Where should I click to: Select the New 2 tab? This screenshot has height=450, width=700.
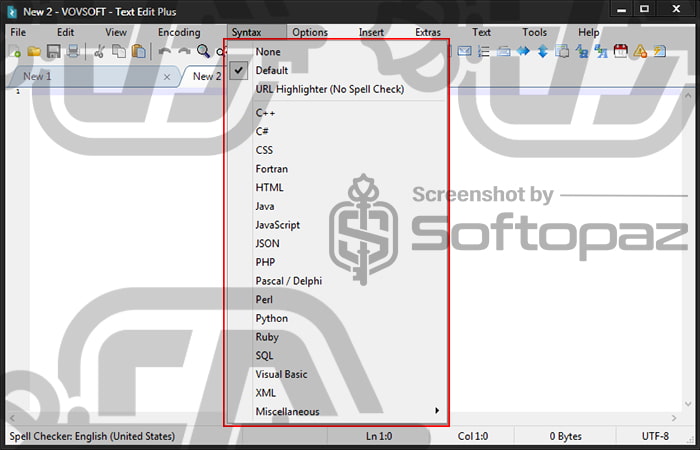tap(207, 76)
